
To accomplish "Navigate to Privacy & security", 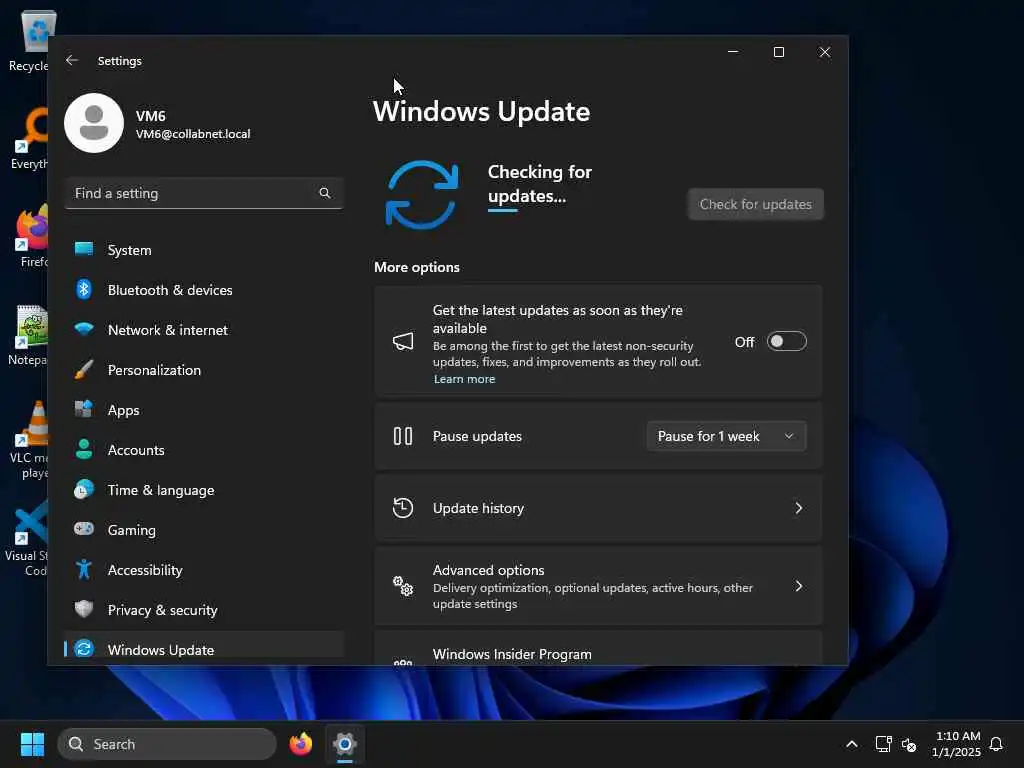I will pyautogui.click(x=204, y=610).
